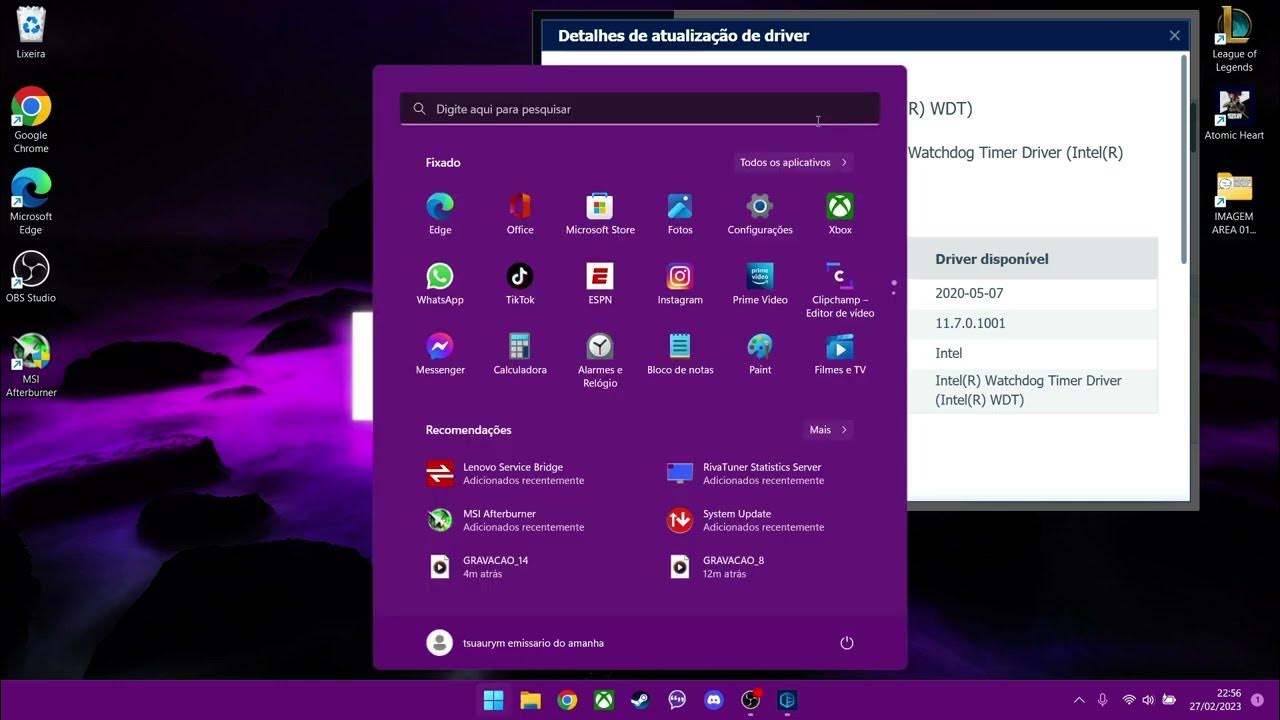Click Todos os aplicativos button
This screenshot has height=720, width=1280.
tap(793, 162)
